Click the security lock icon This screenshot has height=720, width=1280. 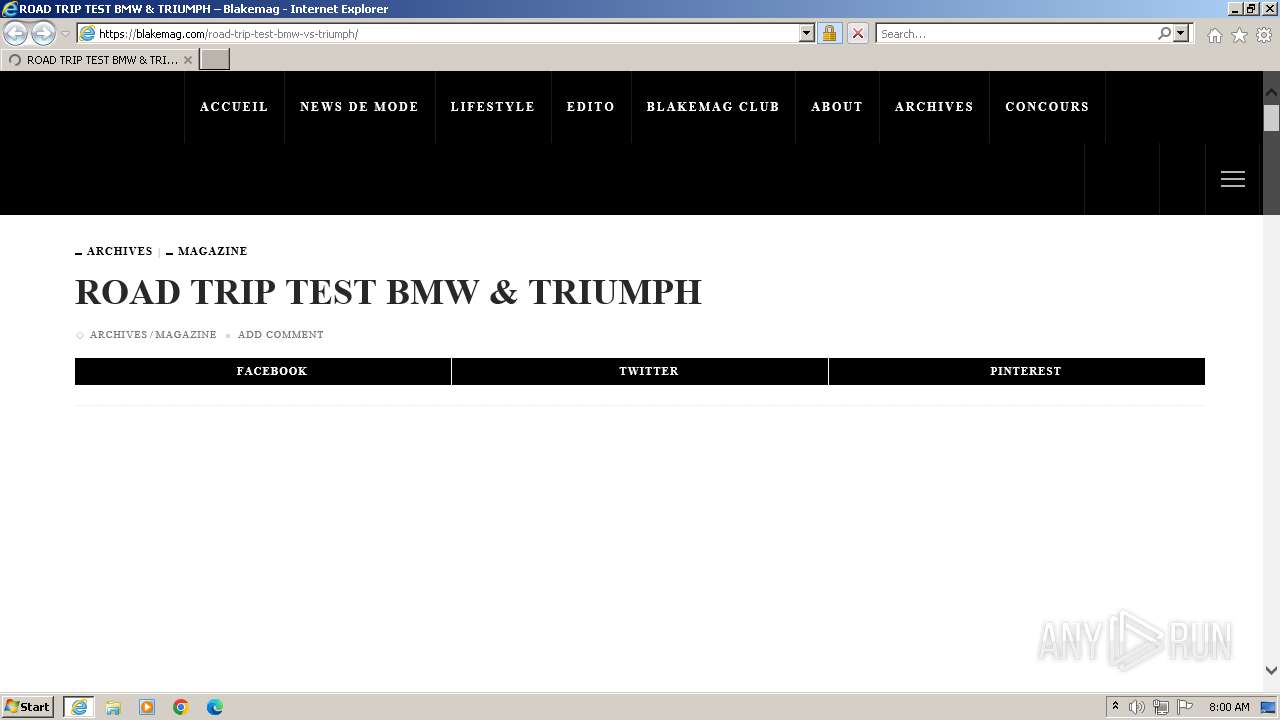(829, 34)
